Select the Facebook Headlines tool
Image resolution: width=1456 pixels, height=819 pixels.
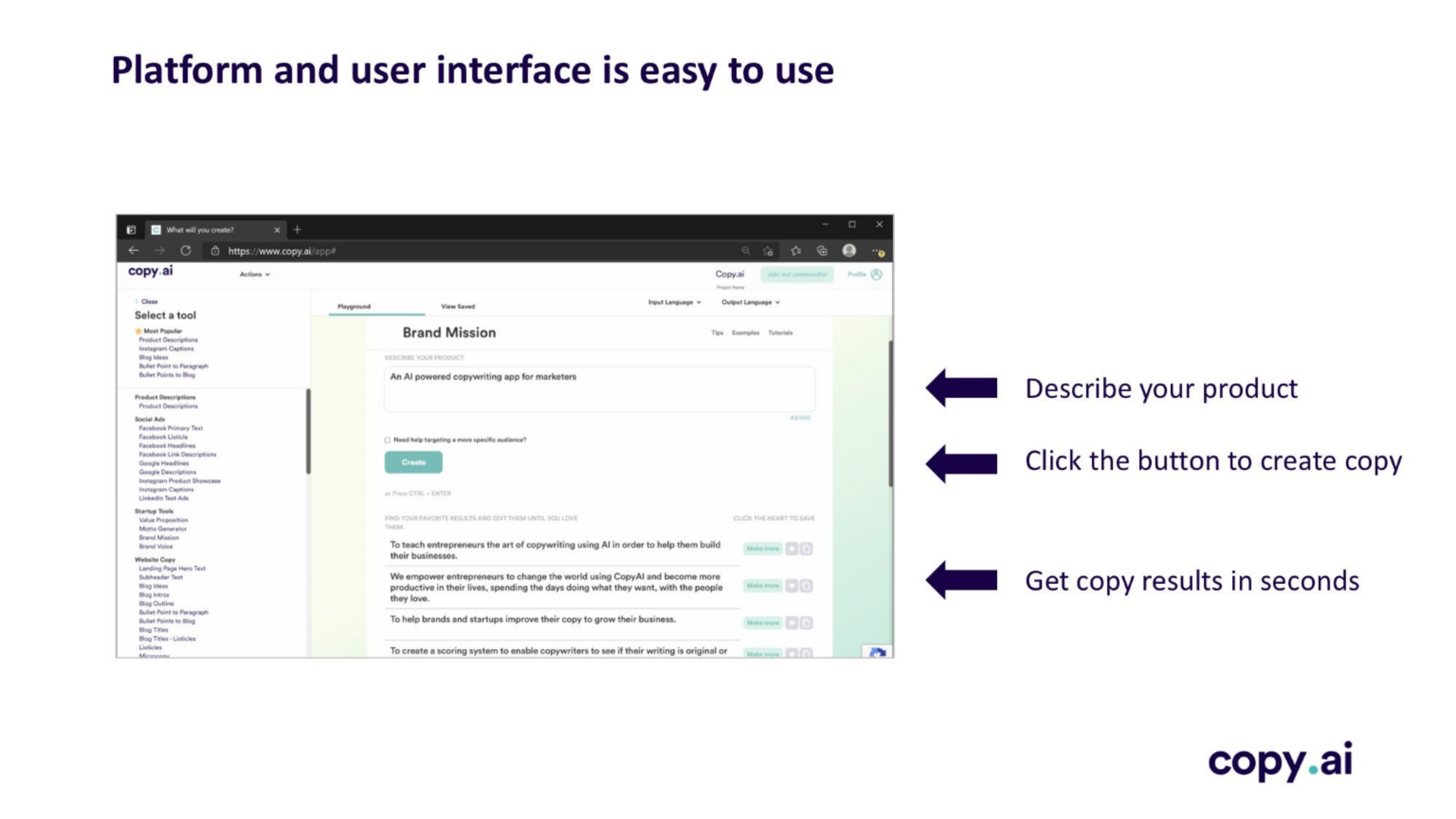(x=167, y=446)
